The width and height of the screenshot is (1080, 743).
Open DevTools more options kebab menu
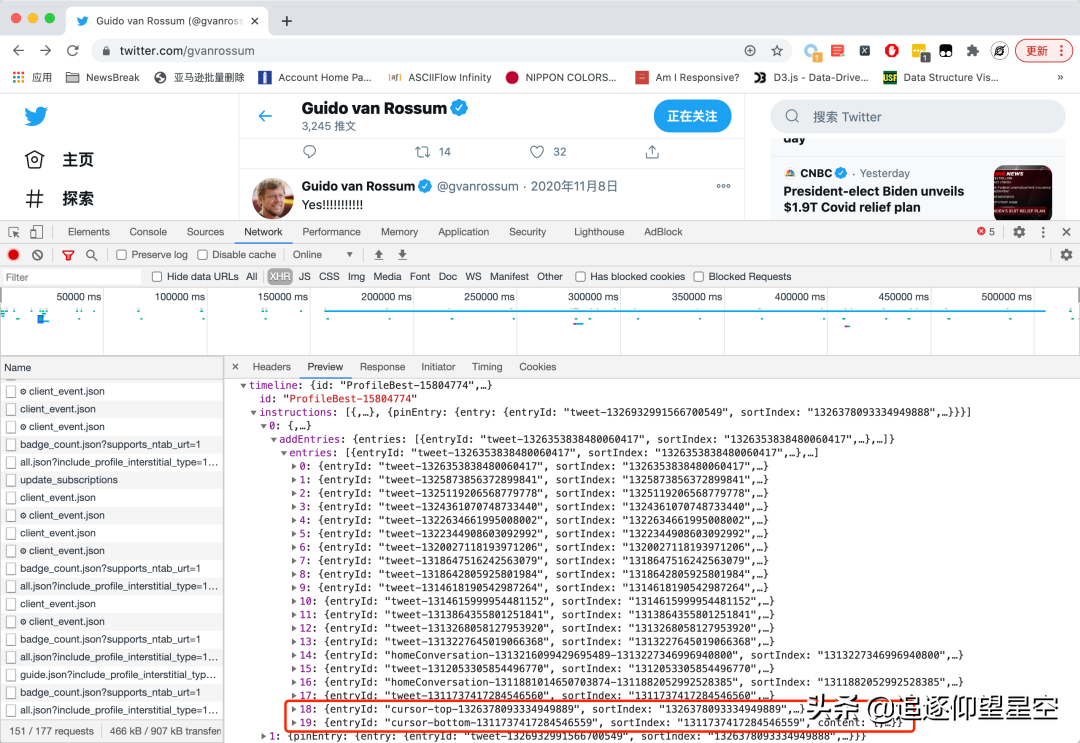(x=1043, y=232)
